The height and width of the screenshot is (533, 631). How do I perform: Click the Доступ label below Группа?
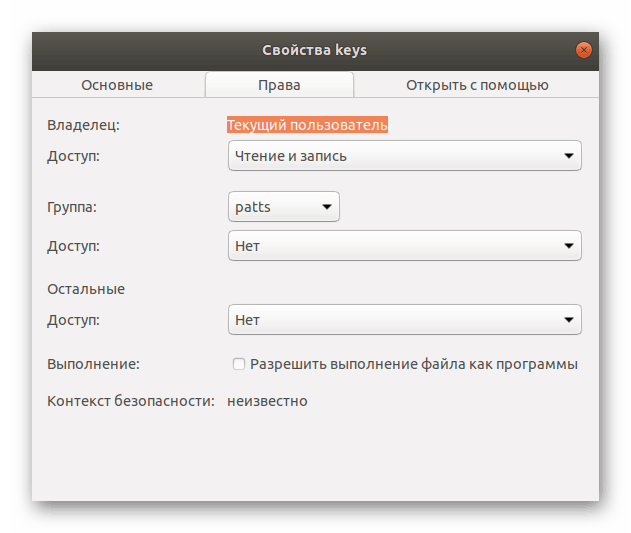(x=74, y=245)
